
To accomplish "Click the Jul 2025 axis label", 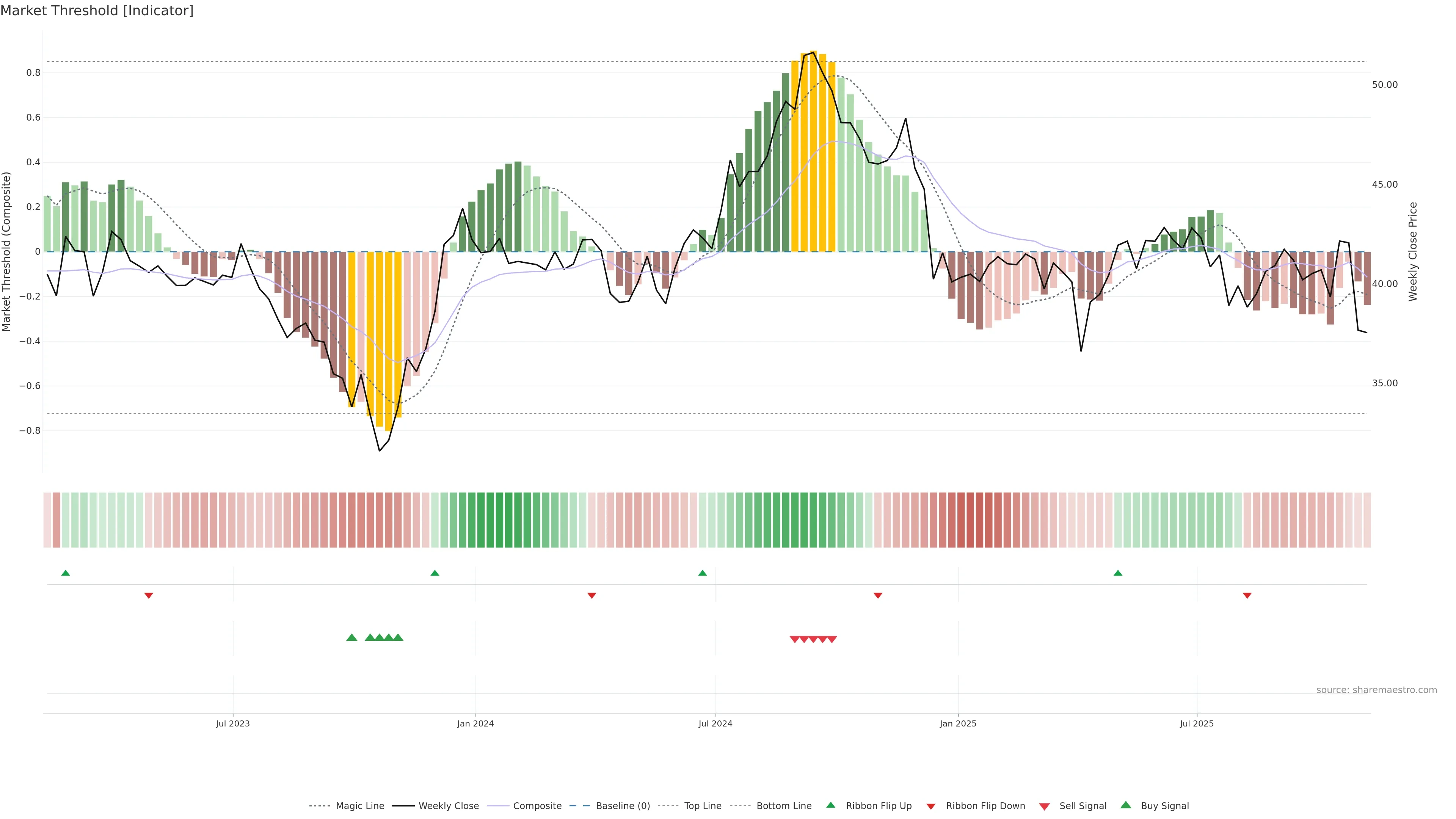I will [1197, 723].
